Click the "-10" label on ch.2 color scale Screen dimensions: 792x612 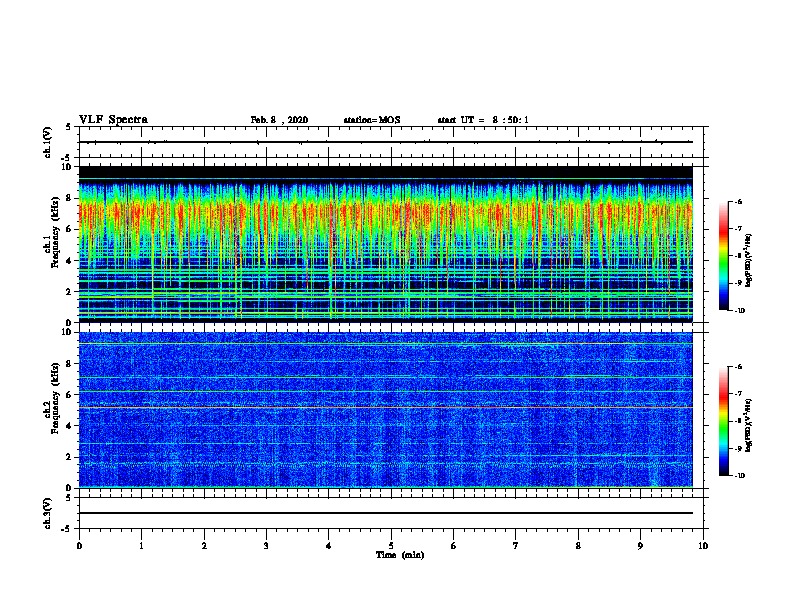point(740,476)
